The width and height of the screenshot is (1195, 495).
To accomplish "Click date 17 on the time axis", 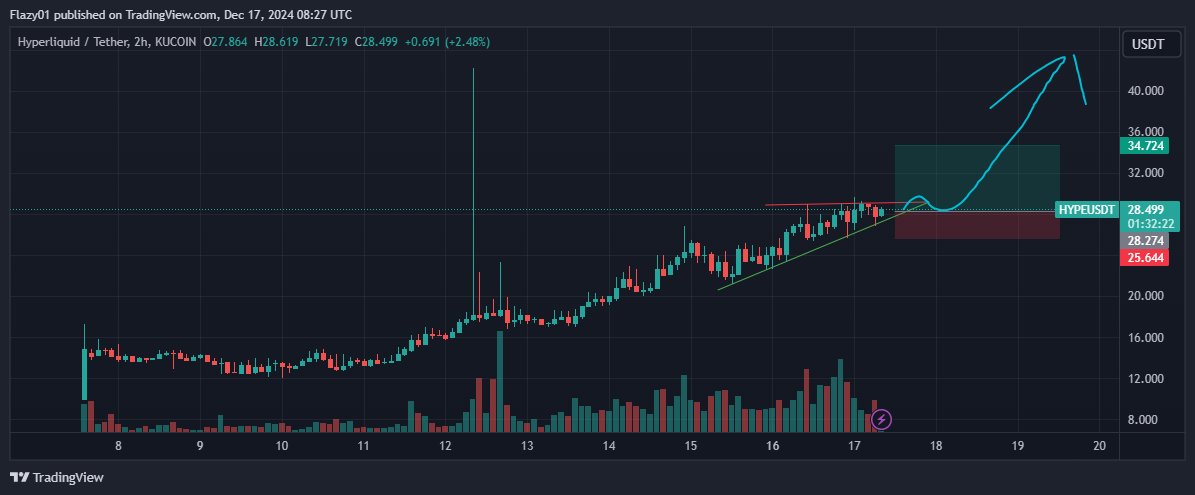I will click(854, 446).
